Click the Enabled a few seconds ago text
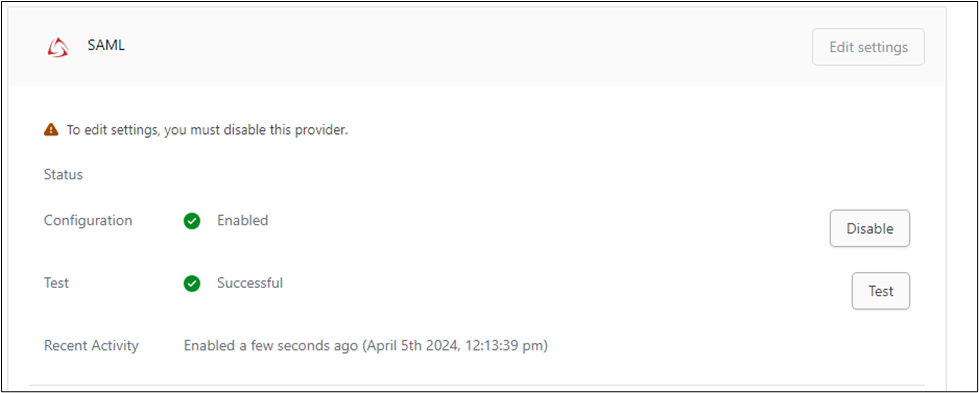The image size is (979, 393). pos(271,346)
